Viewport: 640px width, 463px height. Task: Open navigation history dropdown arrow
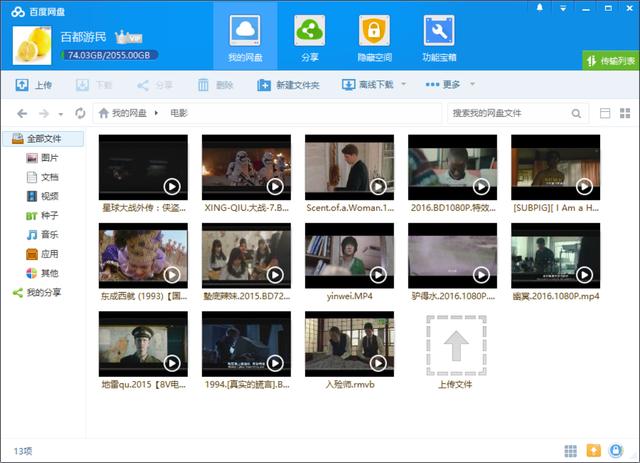click(61, 114)
